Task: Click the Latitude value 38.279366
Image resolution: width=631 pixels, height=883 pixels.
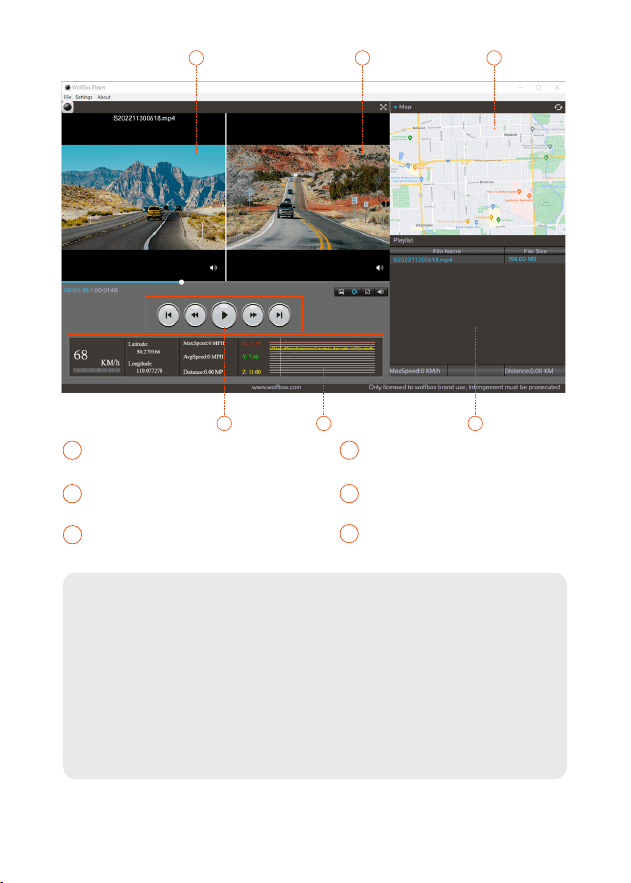Action: (x=148, y=352)
